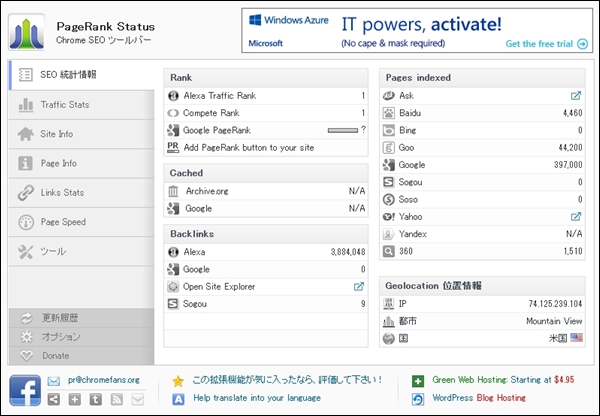Open 更新履歴 changelog
The height and width of the screenshot is (416, 600).
82,318
